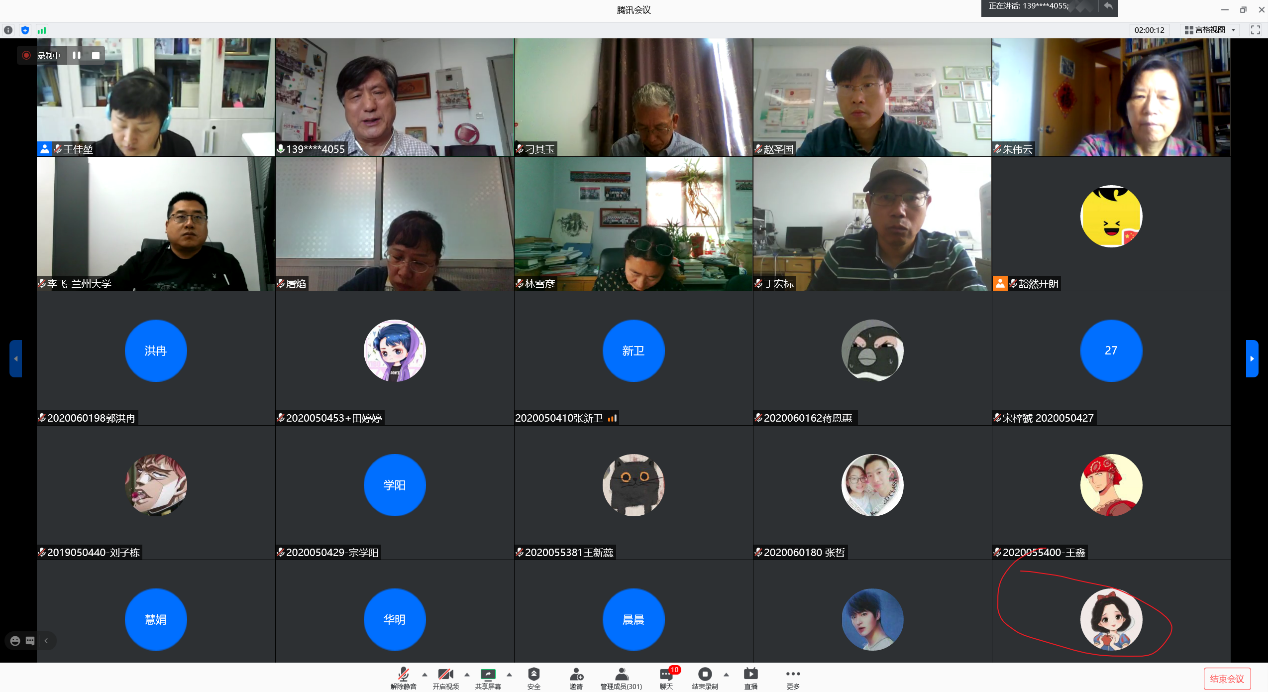The width and height of the screenshot is (1268, 692).
Task: Start screen sharing (共享屏幕)
Action: 488,678
